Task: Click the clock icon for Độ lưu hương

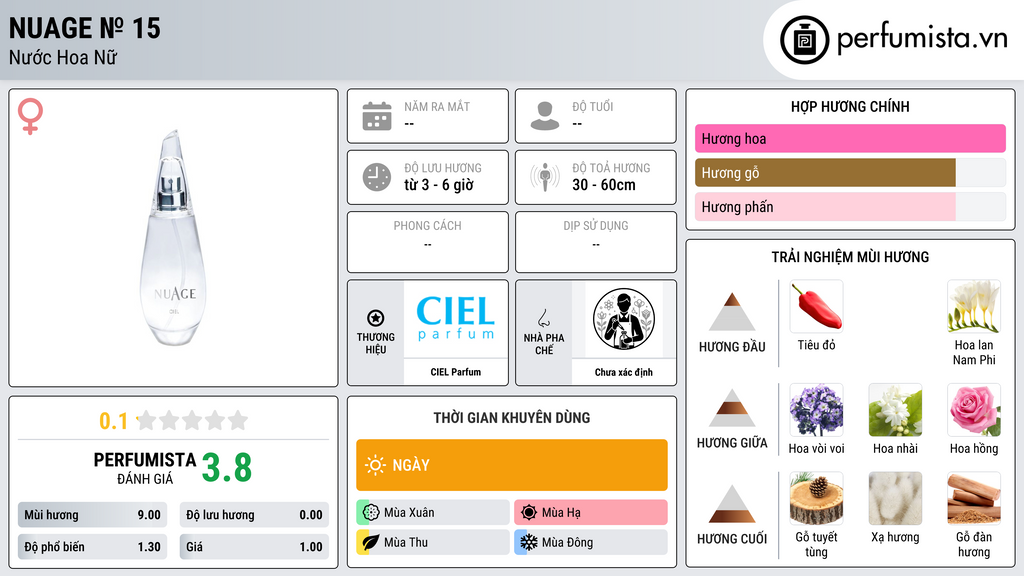Action: 377,177
